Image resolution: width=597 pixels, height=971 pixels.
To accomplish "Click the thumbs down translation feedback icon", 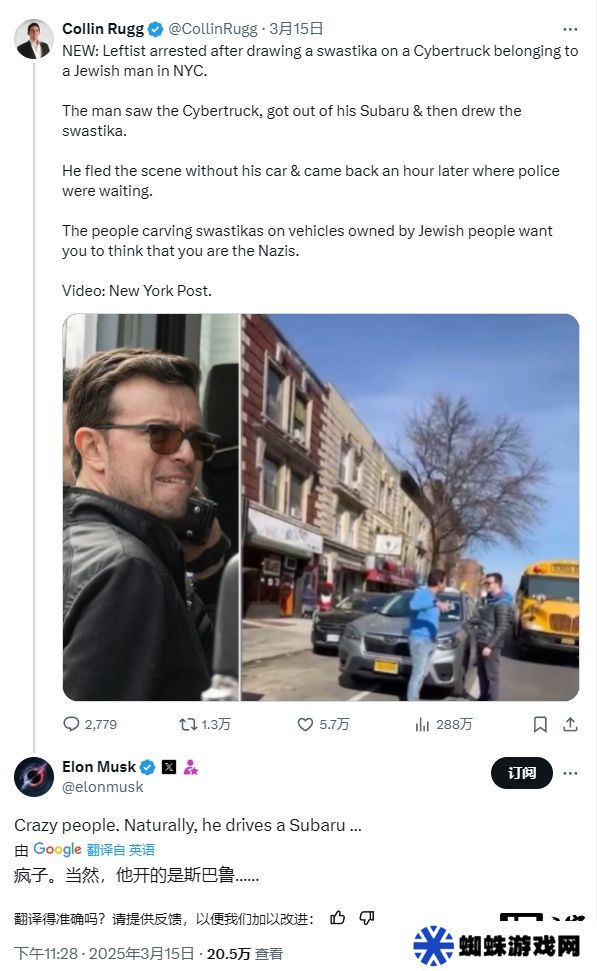I will [367, 918].
